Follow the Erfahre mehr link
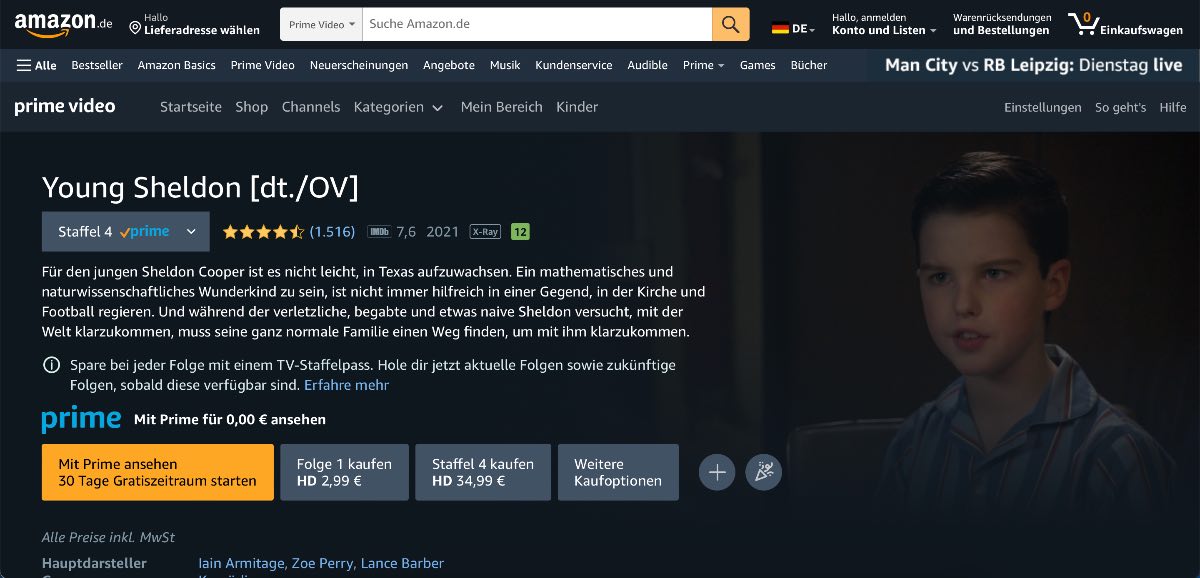Screen dimensions: 1200x578 pos(346,385)
